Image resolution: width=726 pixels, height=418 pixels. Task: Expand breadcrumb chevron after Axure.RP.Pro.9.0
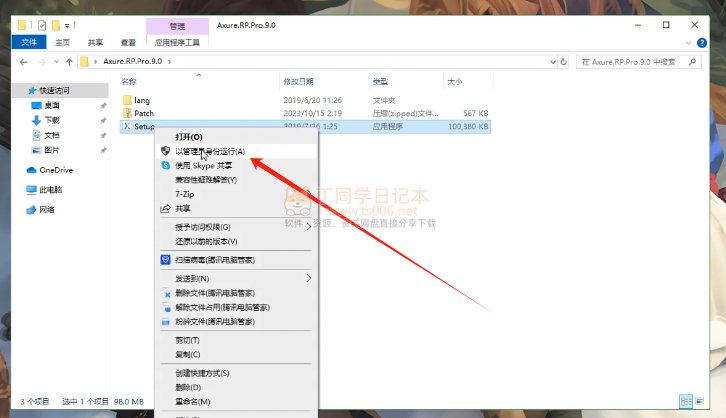(x=169, y=62)
